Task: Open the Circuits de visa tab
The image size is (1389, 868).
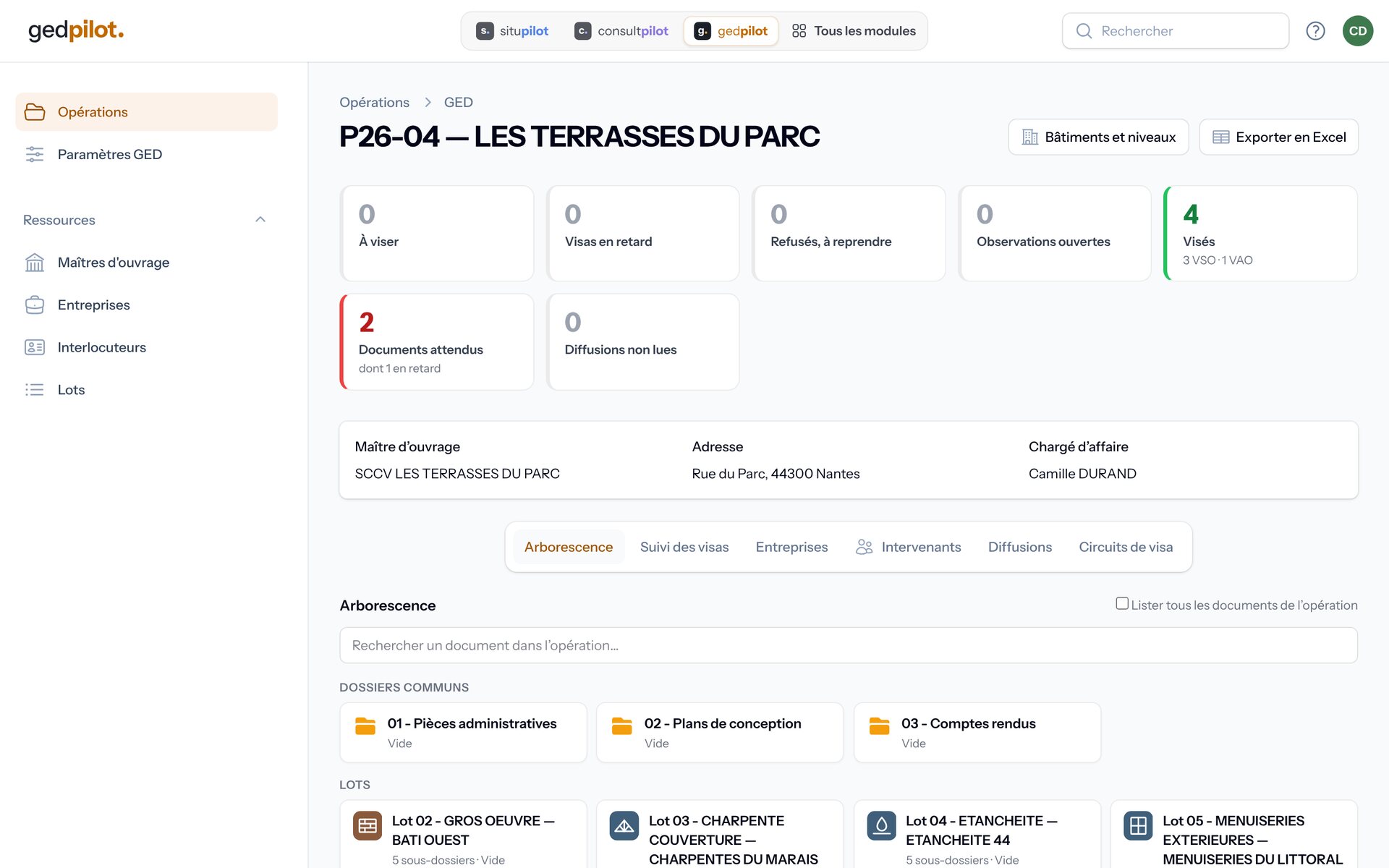Action: 1126,547
